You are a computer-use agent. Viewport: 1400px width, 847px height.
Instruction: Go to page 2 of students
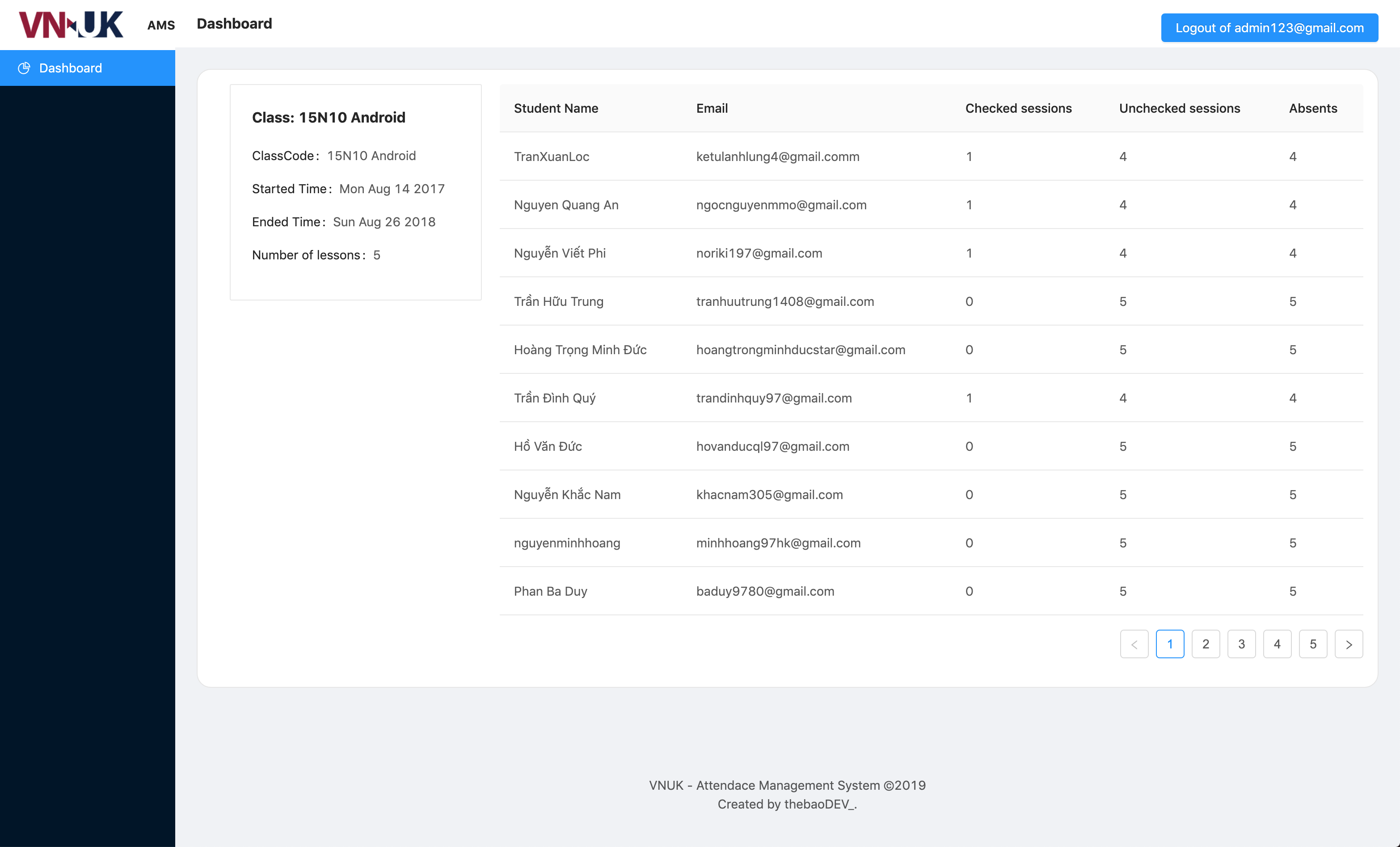coord(1205,644)
